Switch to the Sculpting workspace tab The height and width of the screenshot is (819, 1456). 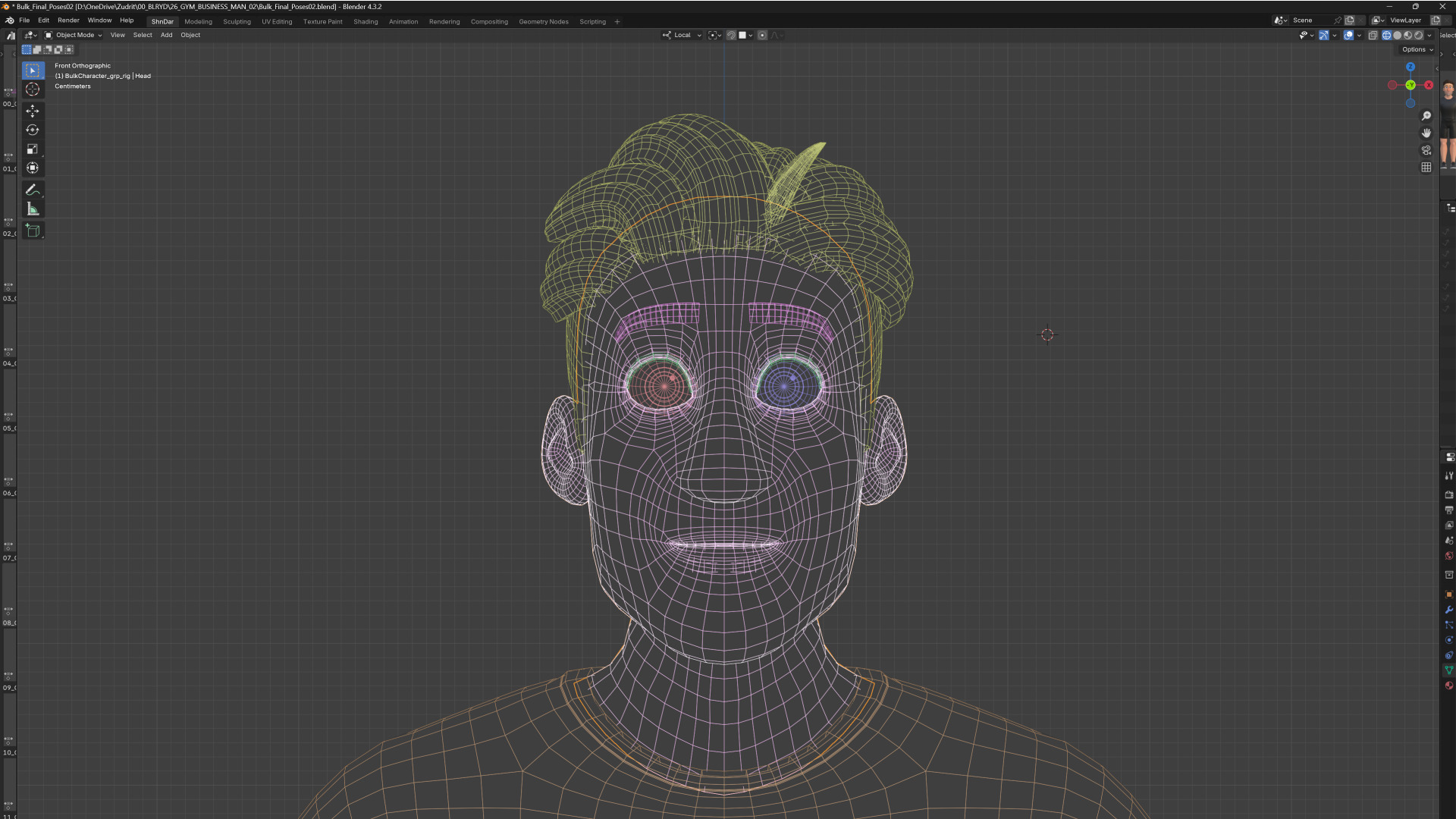coord(237,21)
